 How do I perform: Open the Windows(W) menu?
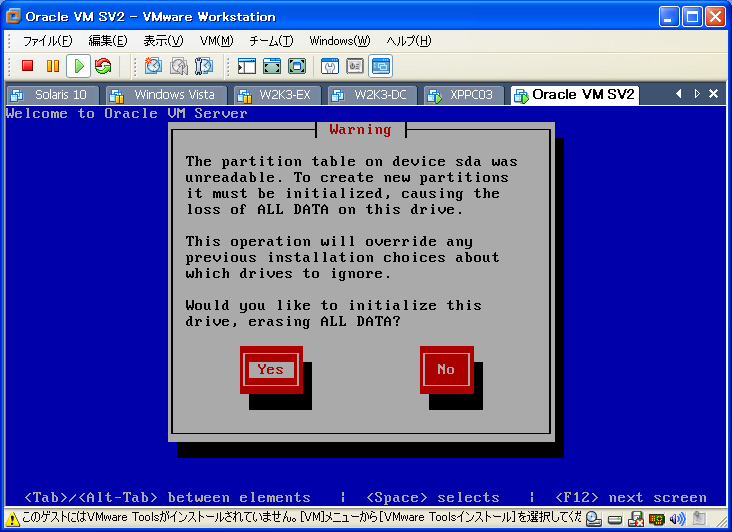click(x=340, y=41)
